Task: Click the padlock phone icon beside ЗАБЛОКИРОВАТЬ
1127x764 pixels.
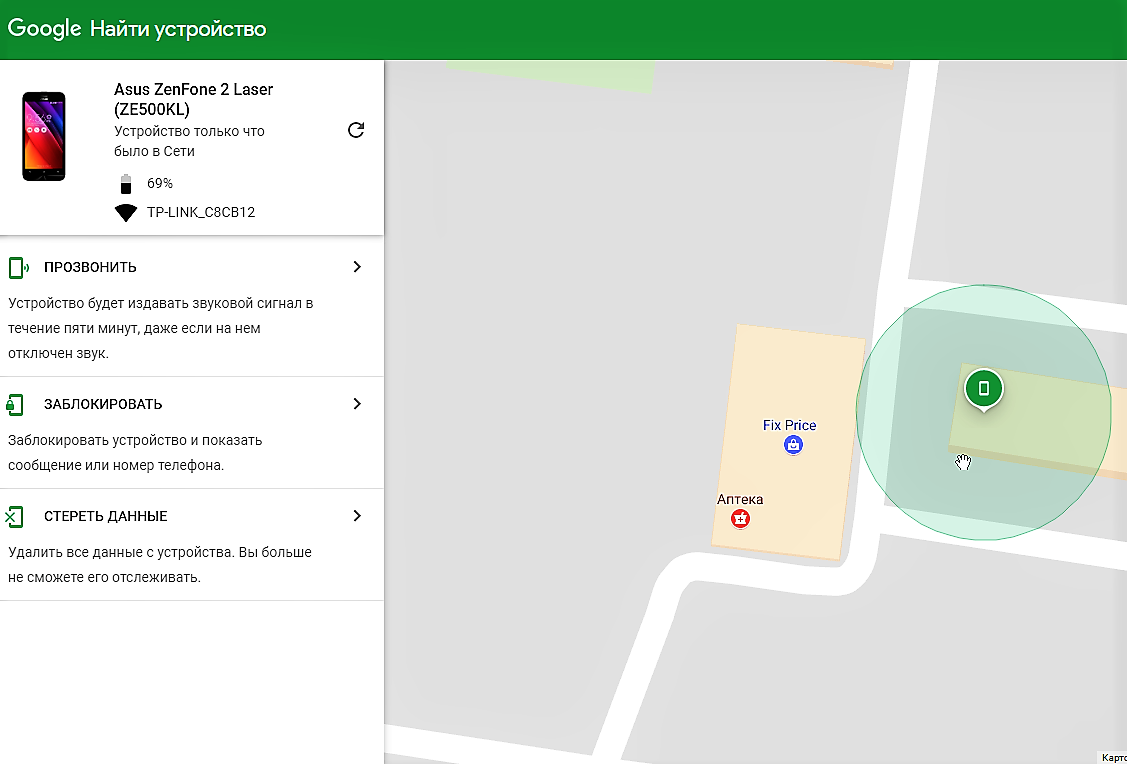Action: click(15, 404)
